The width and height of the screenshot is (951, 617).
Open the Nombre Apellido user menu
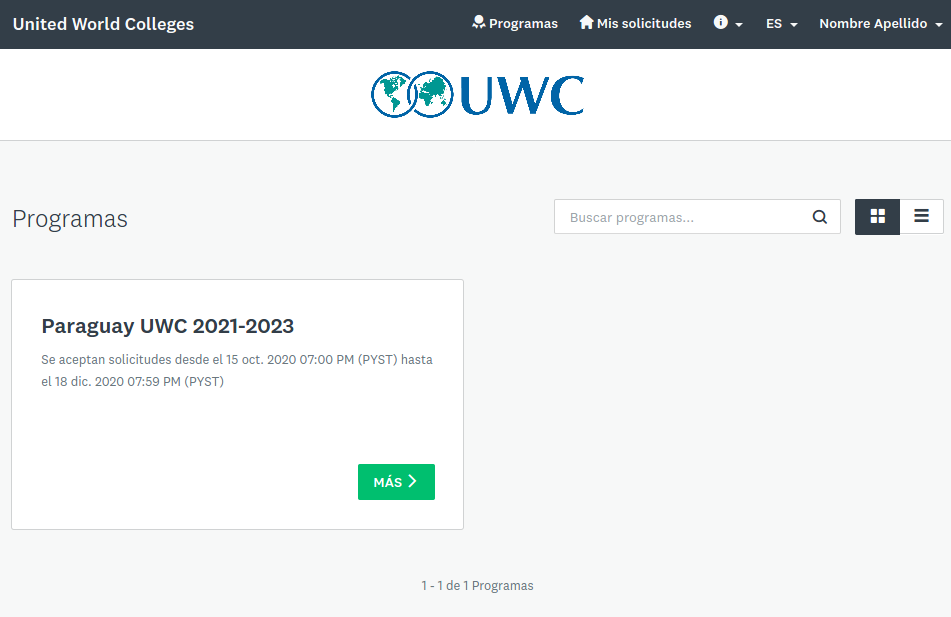pyautogui.click(x=881, y=24)
